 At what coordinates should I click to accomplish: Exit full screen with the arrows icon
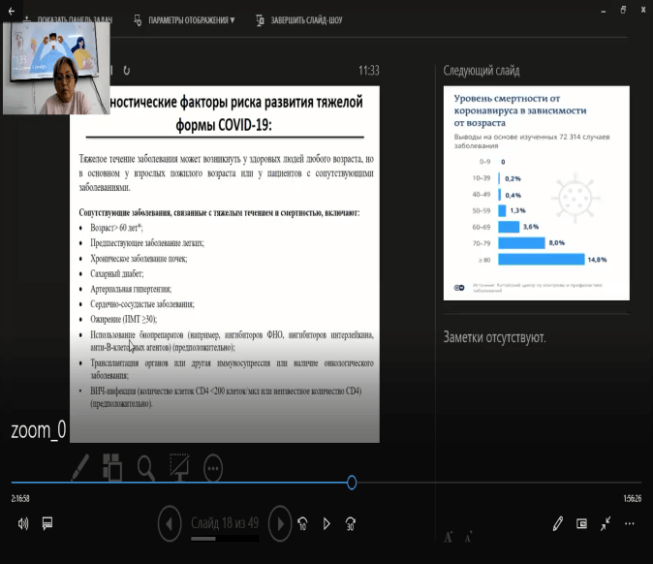click(606, 523)
